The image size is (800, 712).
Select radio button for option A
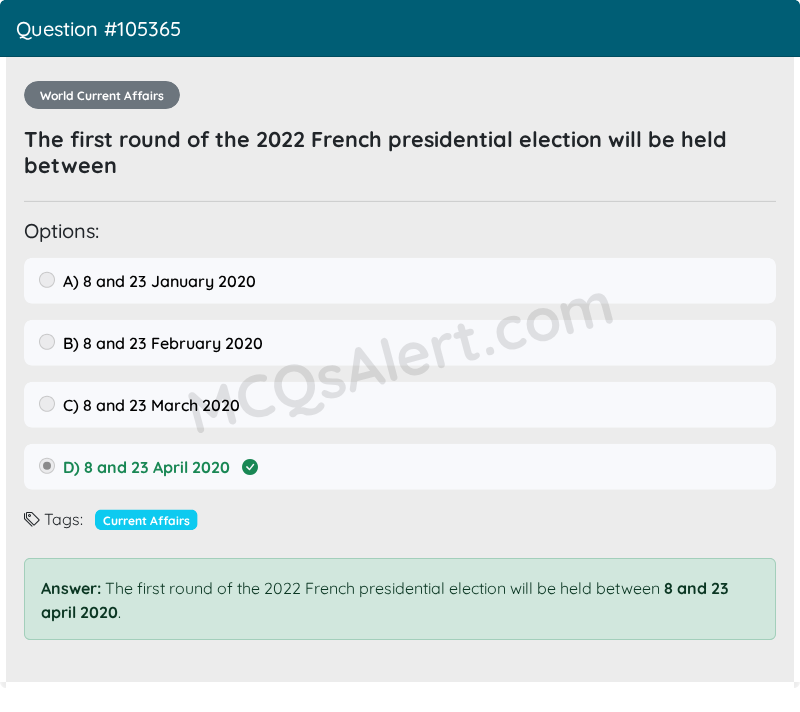click(47, 280)
